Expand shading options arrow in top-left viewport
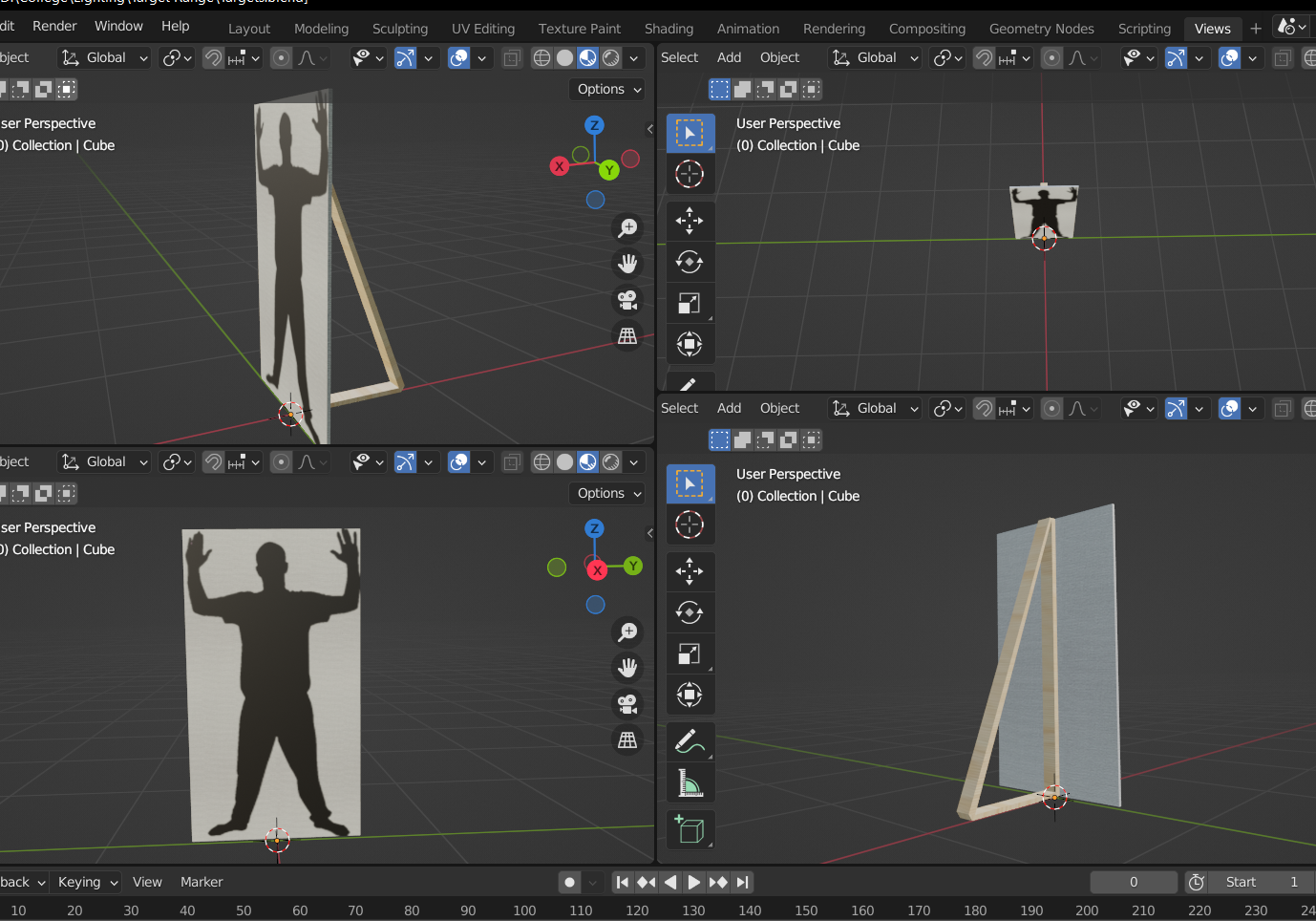The height and width of the screenshot is (921, 1316). pyautogui.click(x=633, y=58)
